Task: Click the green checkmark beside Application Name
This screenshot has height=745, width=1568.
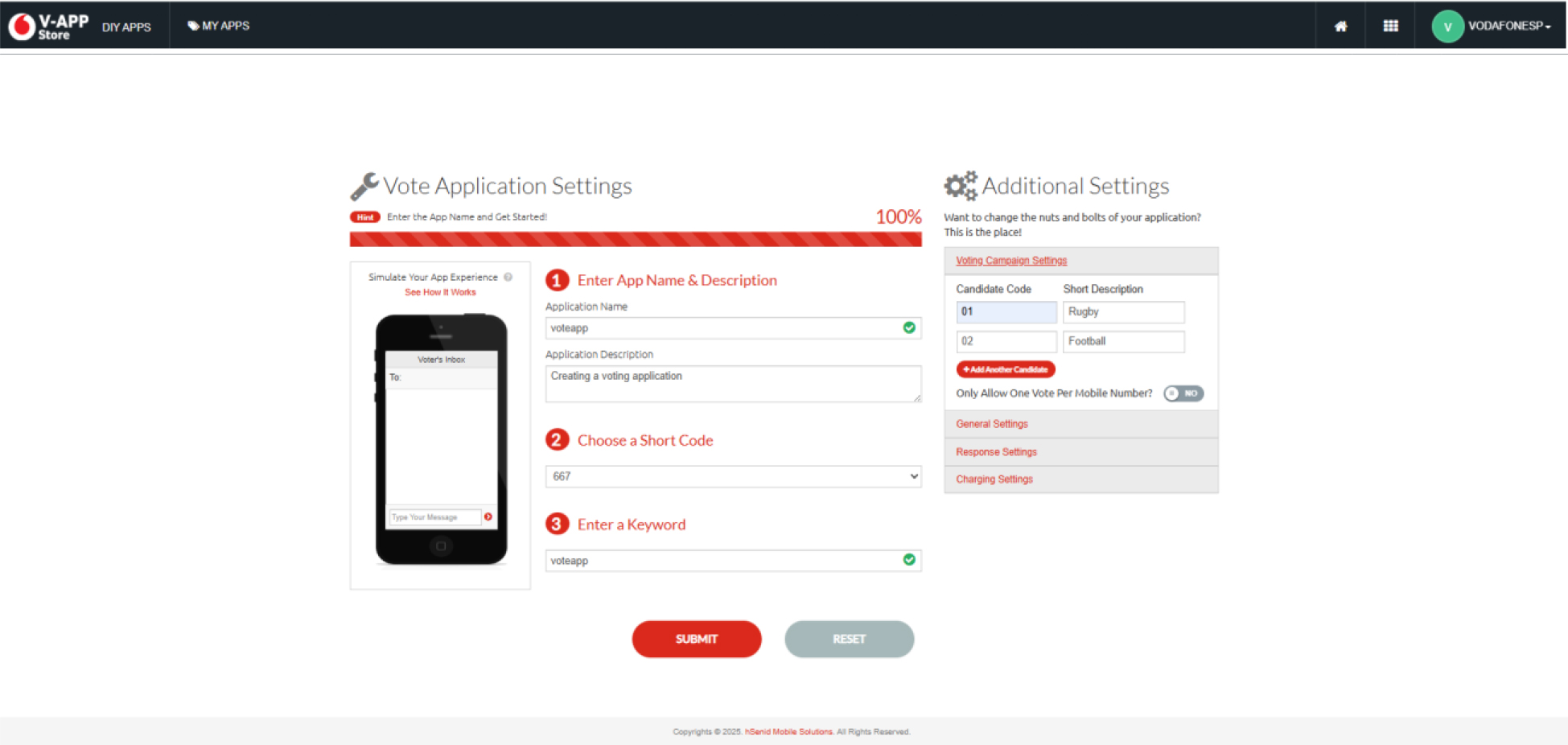Action: point(909,327)
